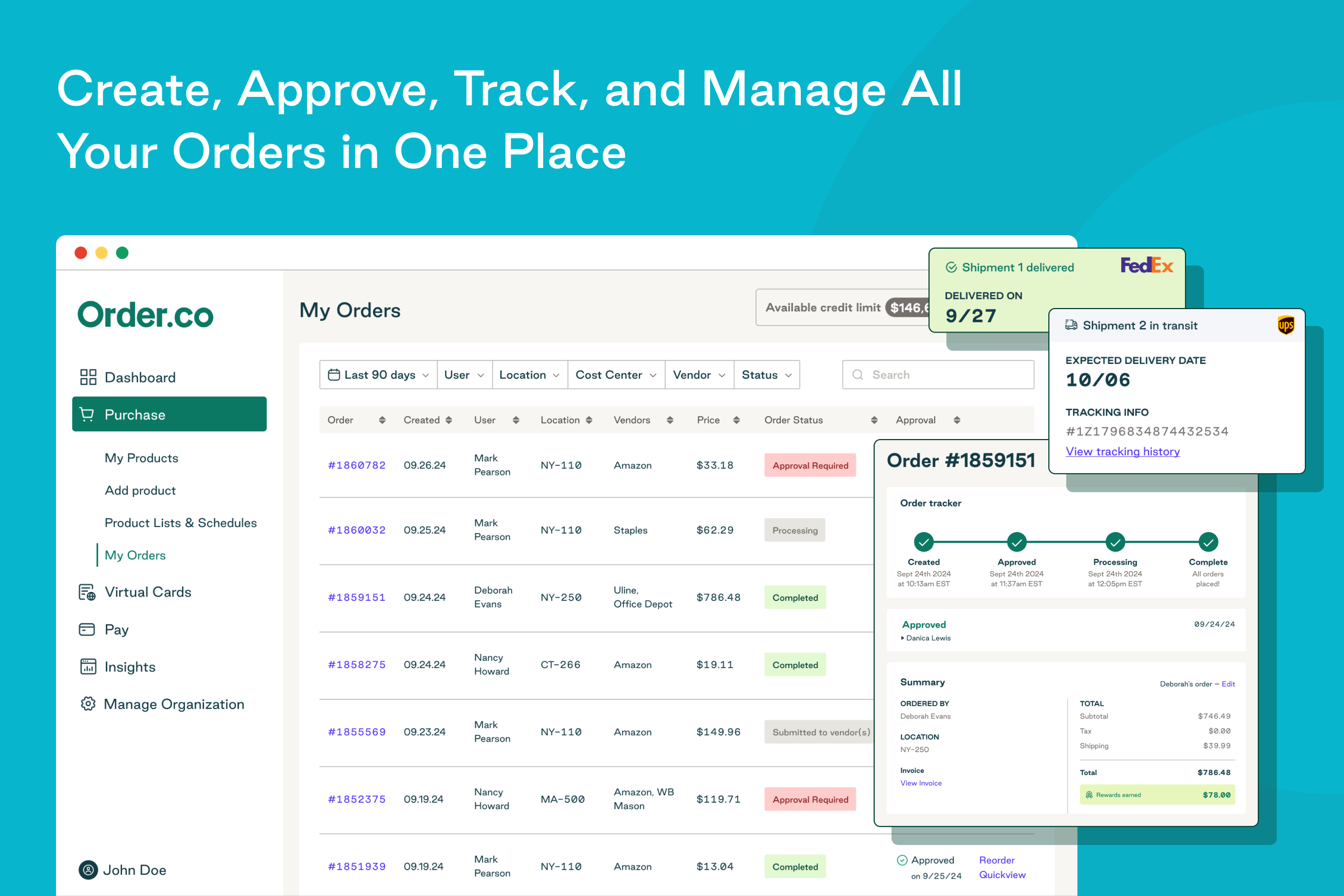Sort by User column arrows

pos(516,420)
